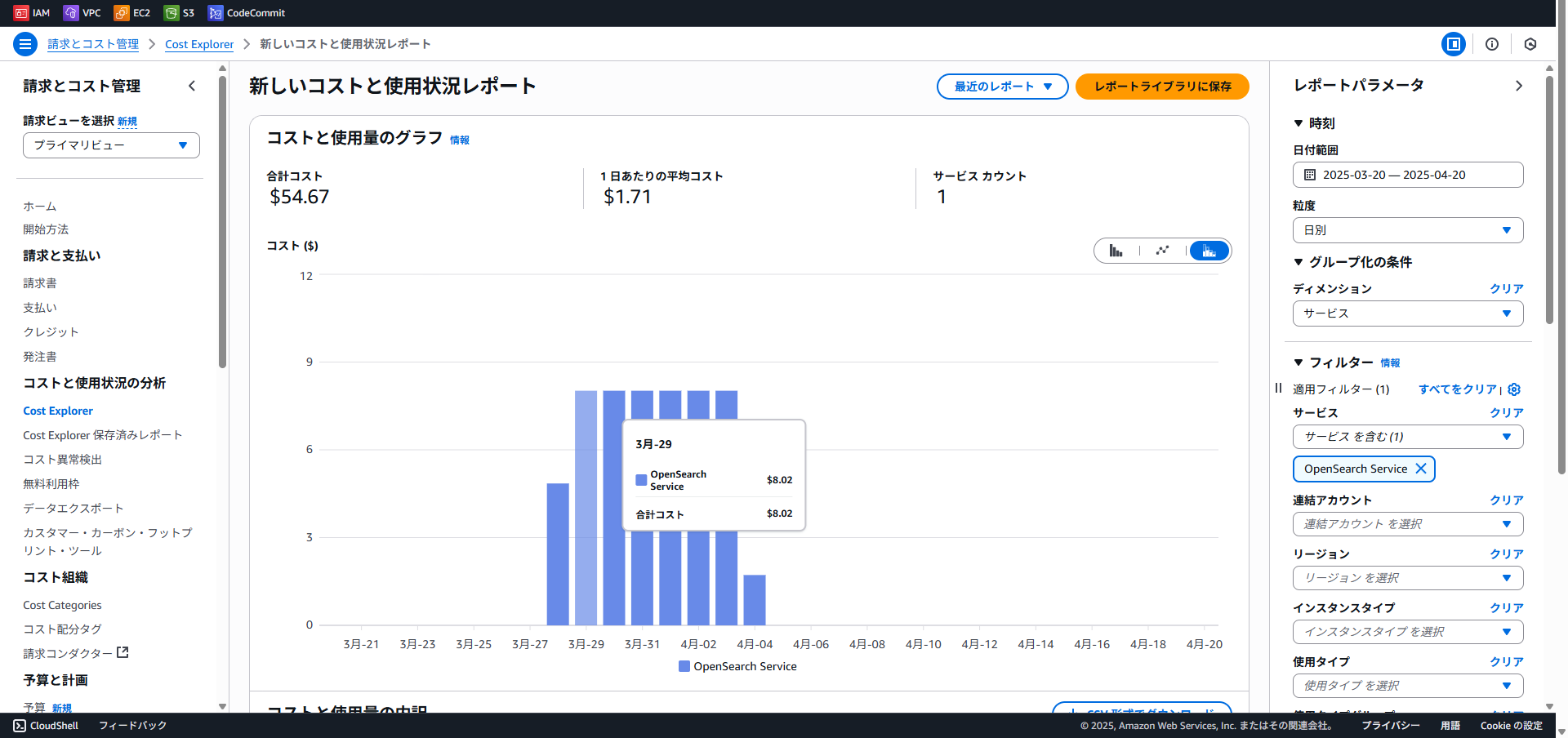
Task: Open コスト異常検出 in sidebar
Action: click(63, 460)
